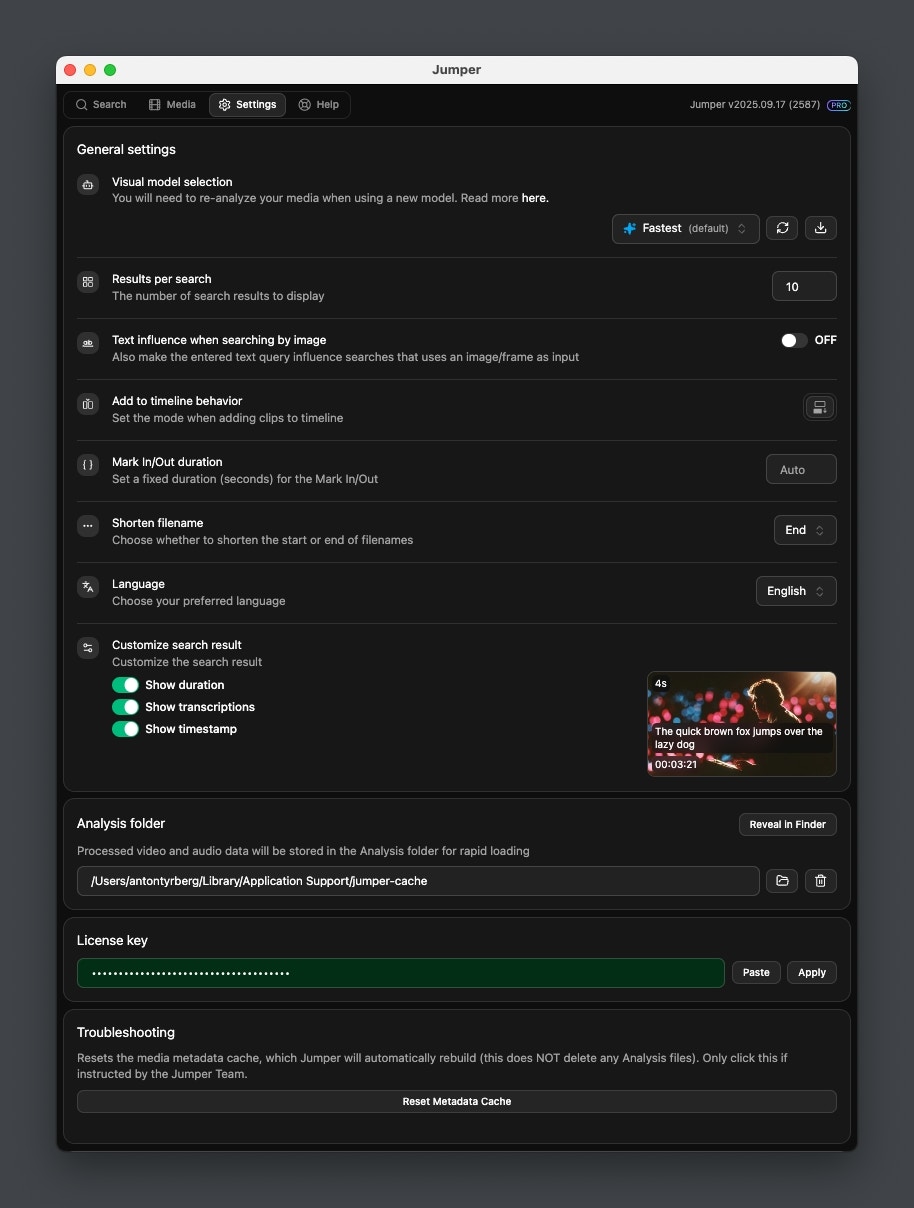Close the Jumper window with the red button
This screenshot has height=1208, width=914.
(70, 70)
